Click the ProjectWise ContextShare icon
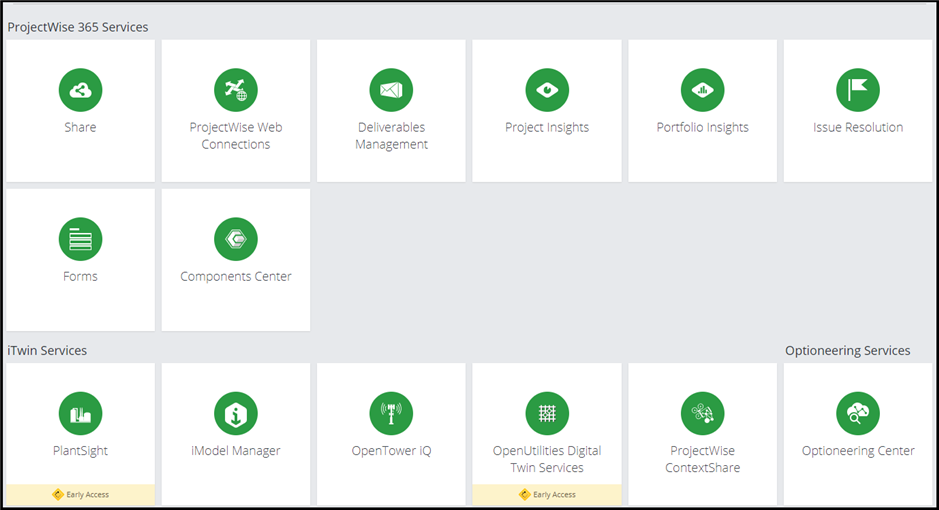The height and width of the screenshot is (510, 939). tap(702, 414)
